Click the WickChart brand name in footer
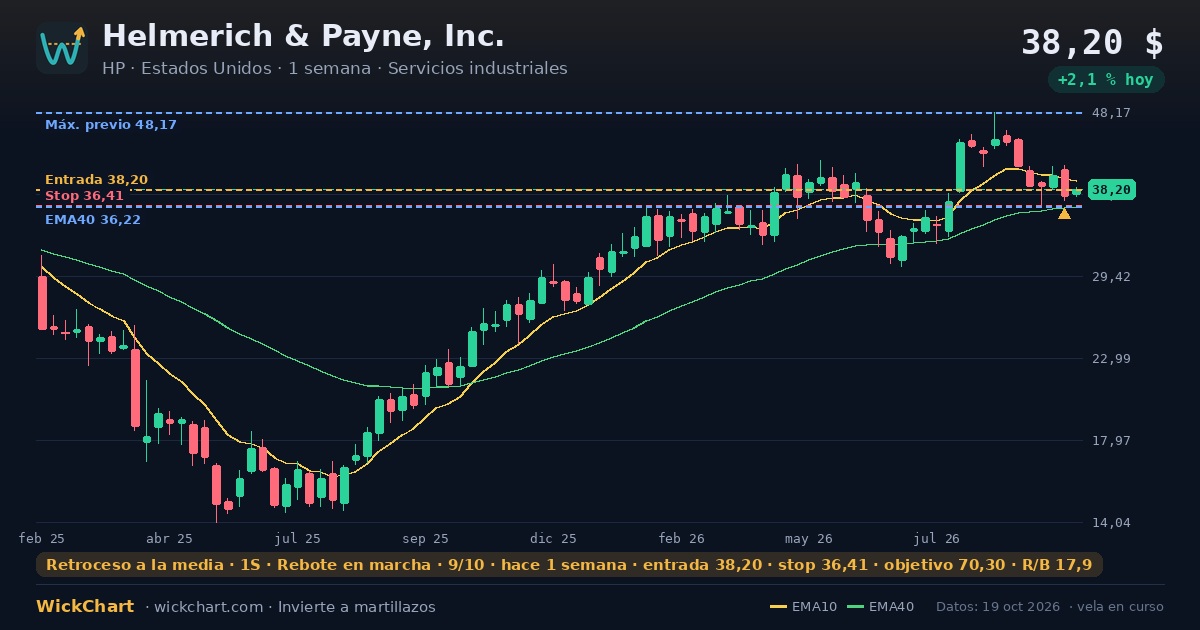Screen dimensions: 1200x630 (85, 607)
